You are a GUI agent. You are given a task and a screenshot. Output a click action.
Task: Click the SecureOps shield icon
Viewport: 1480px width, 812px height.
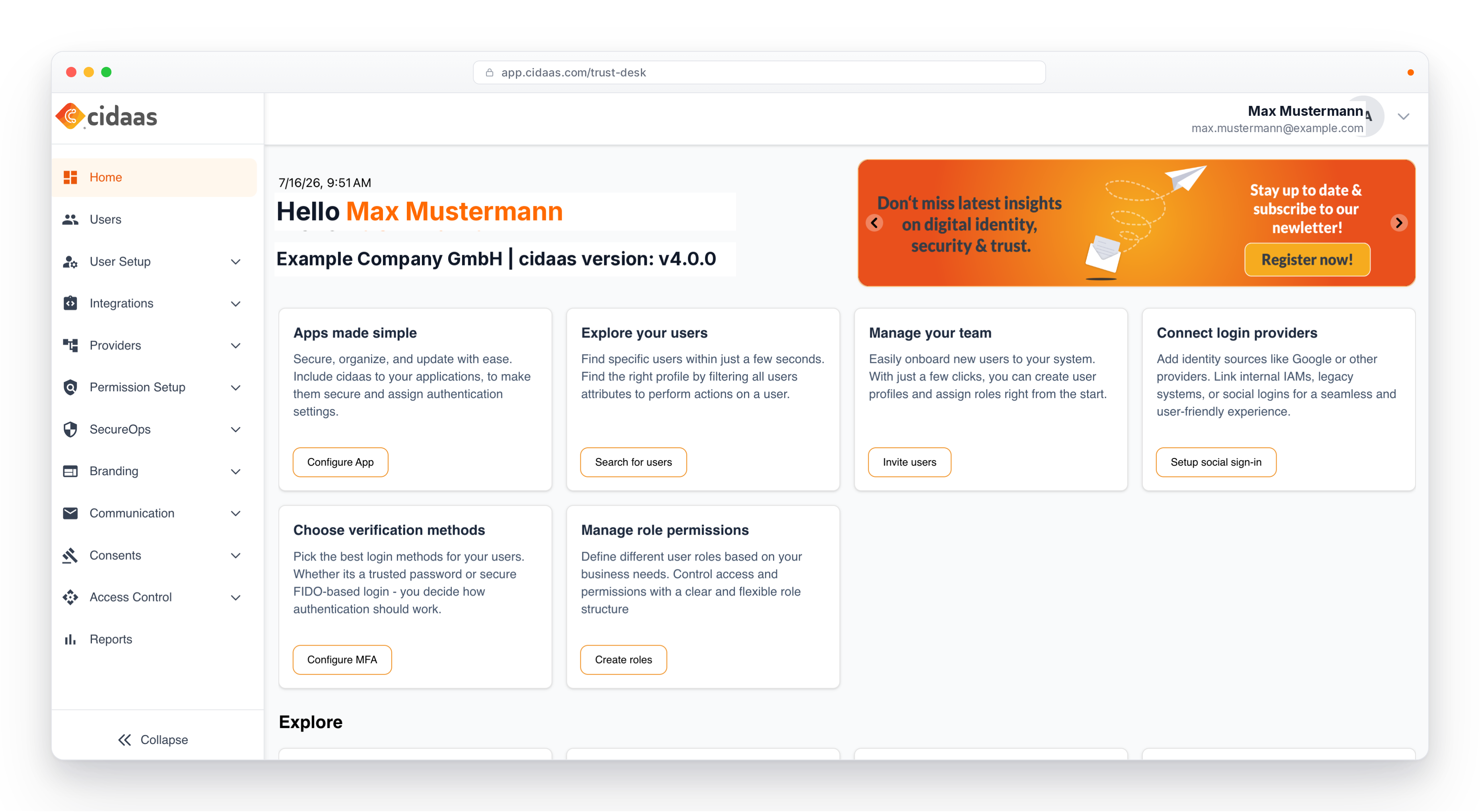click(70, 429)
